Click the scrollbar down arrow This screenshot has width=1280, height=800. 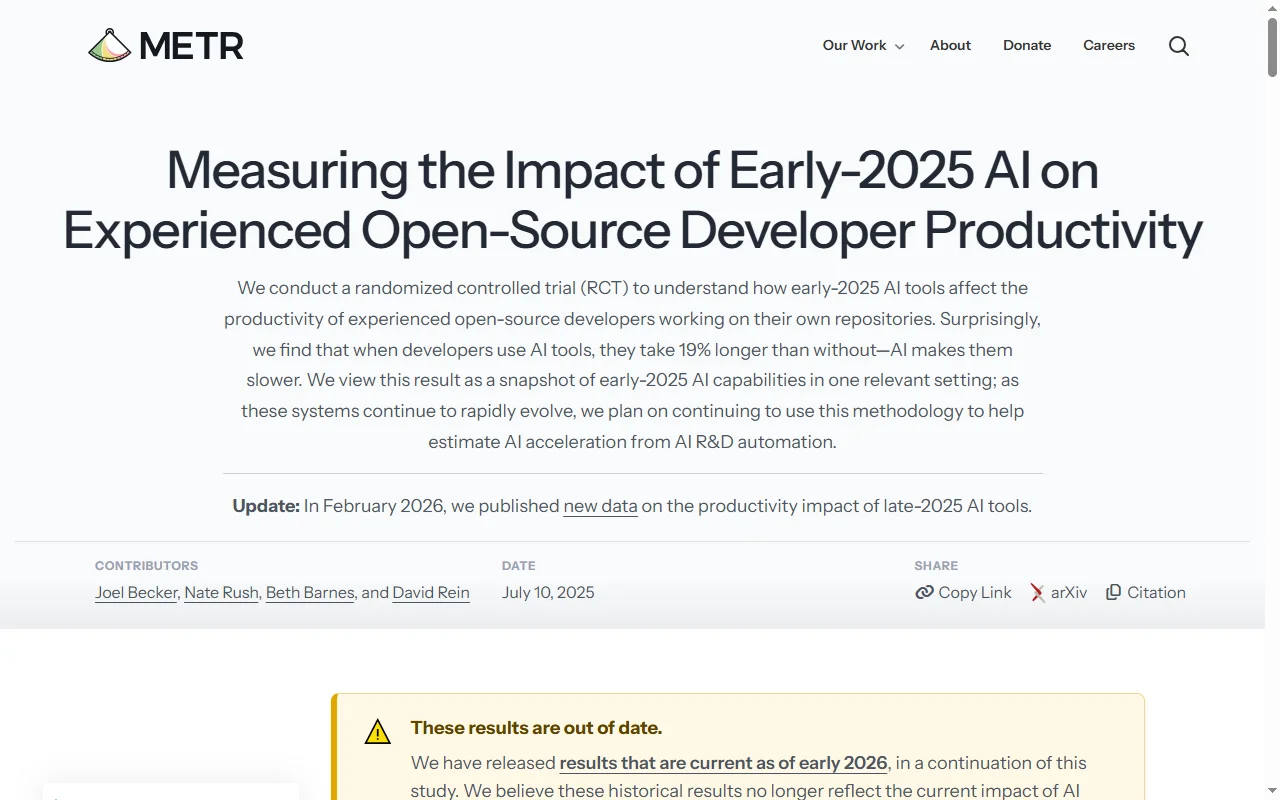coord(1272,793)
